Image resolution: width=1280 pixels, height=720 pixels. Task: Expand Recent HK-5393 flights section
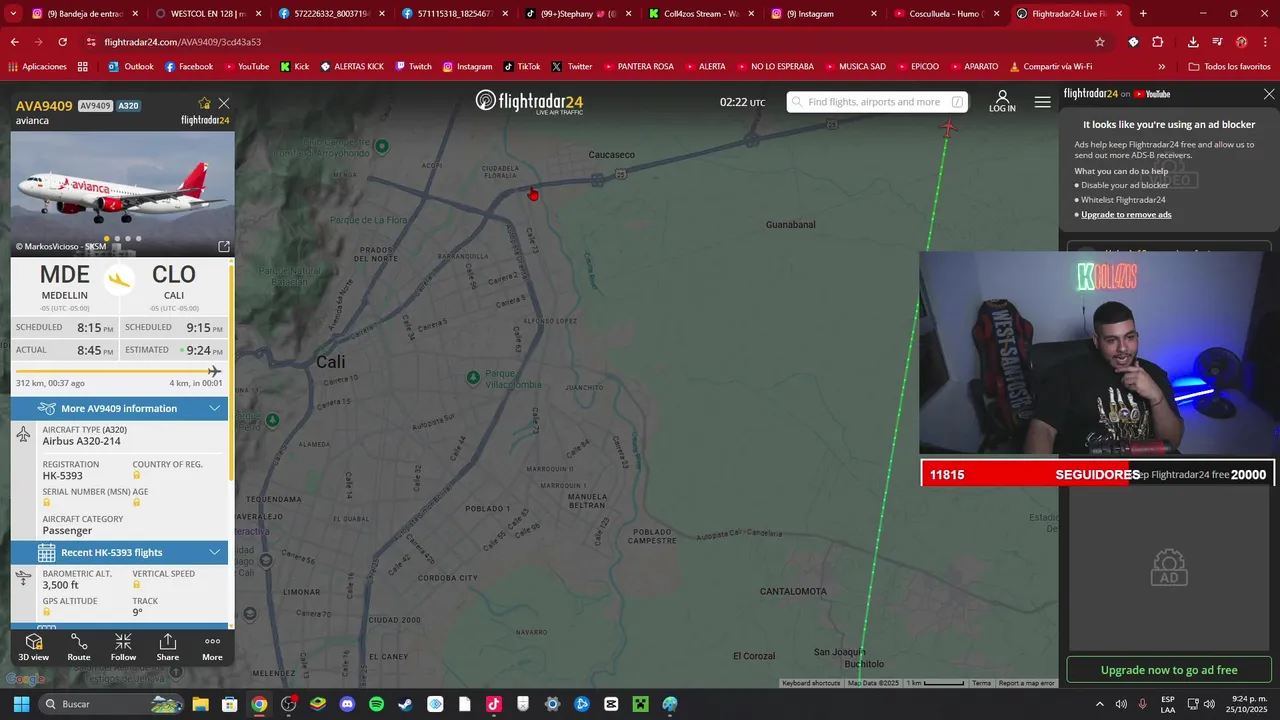coord(120,552)
